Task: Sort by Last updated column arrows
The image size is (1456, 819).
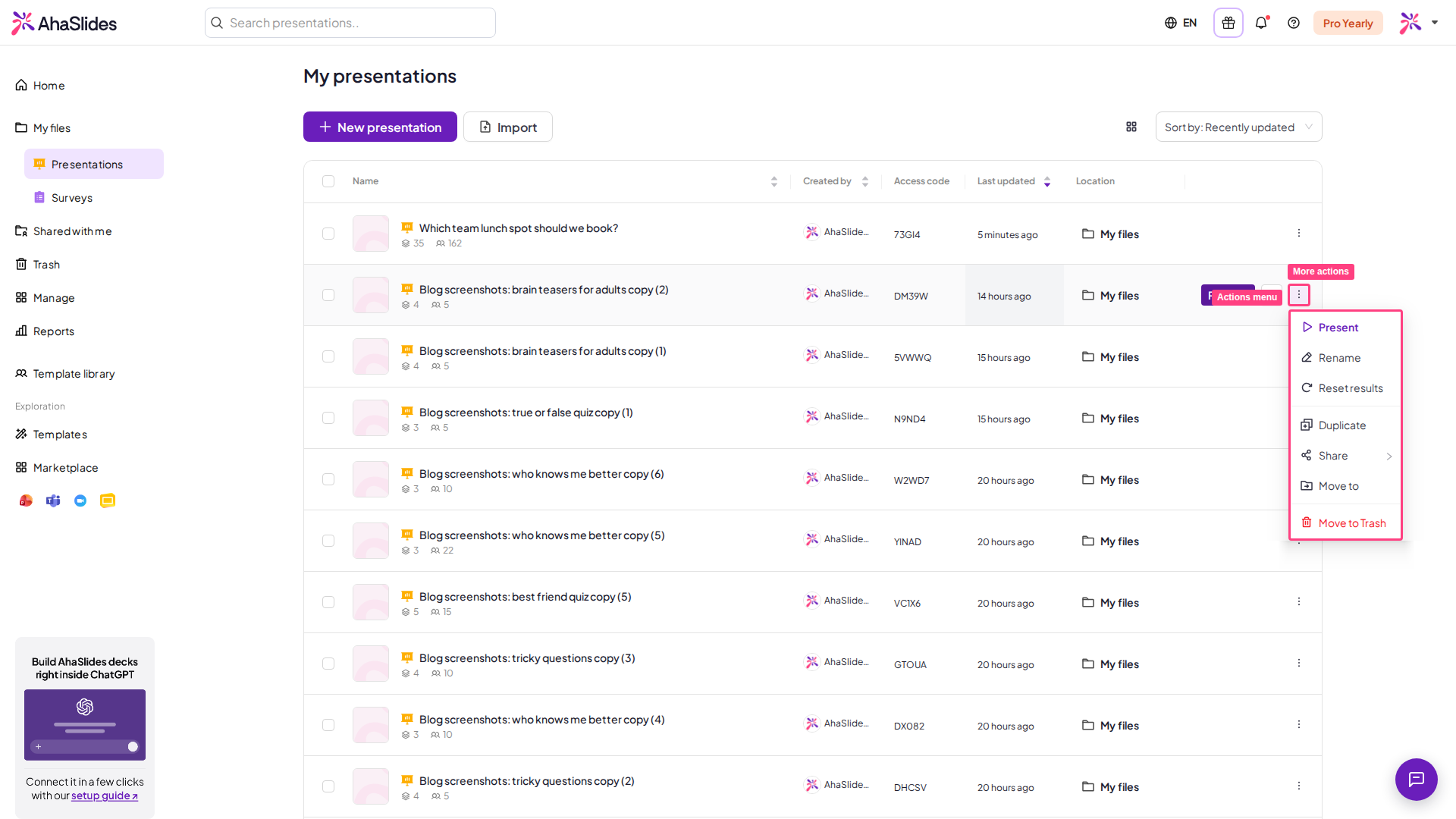Action: [1047, 181]
